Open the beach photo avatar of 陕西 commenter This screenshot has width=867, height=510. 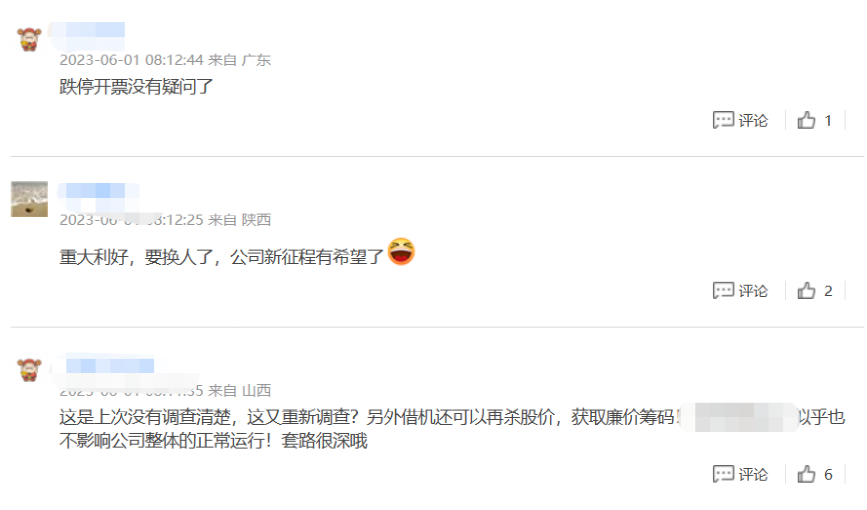click(x=29, y=199)
